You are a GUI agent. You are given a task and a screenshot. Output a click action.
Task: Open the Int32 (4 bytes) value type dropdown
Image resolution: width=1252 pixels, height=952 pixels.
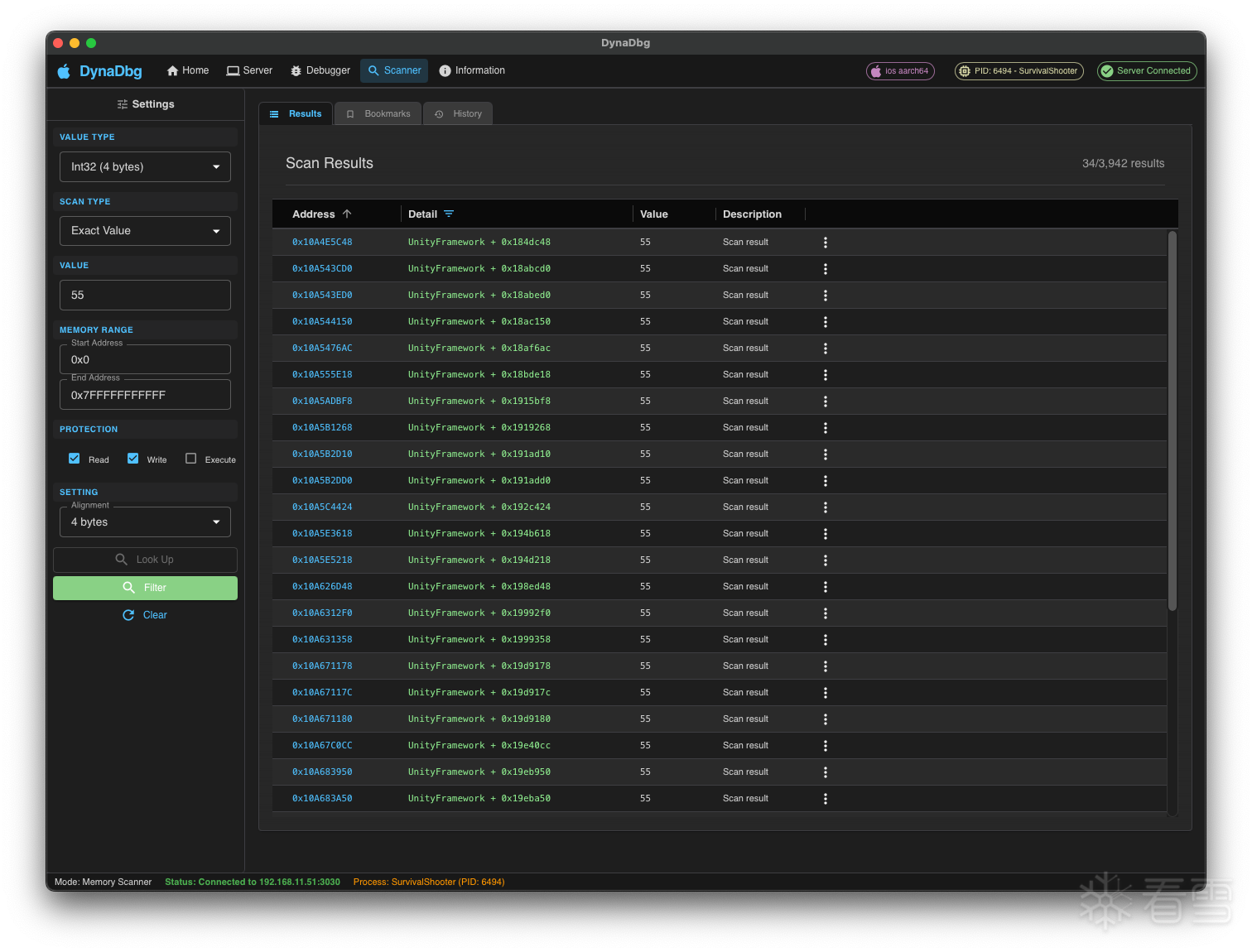(x=145, y=166)
